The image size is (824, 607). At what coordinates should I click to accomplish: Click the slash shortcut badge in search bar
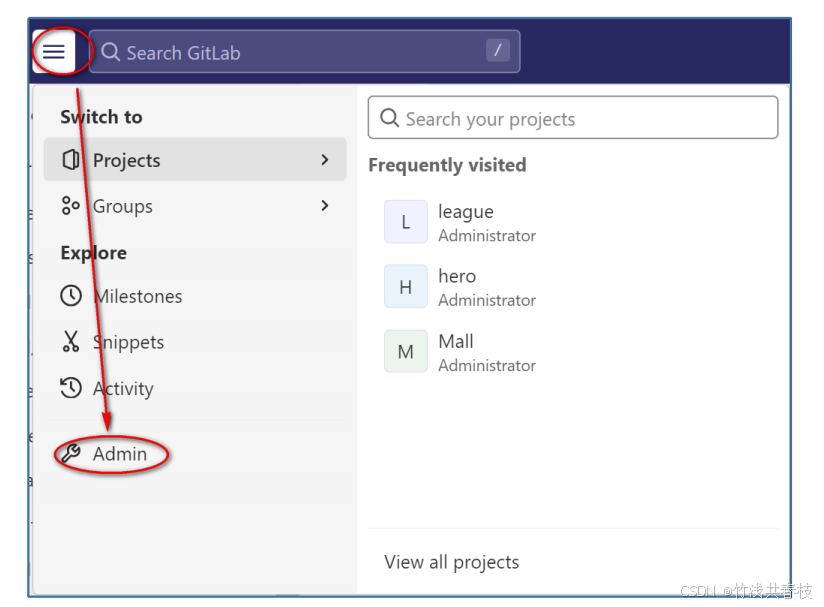click(498, 50)
